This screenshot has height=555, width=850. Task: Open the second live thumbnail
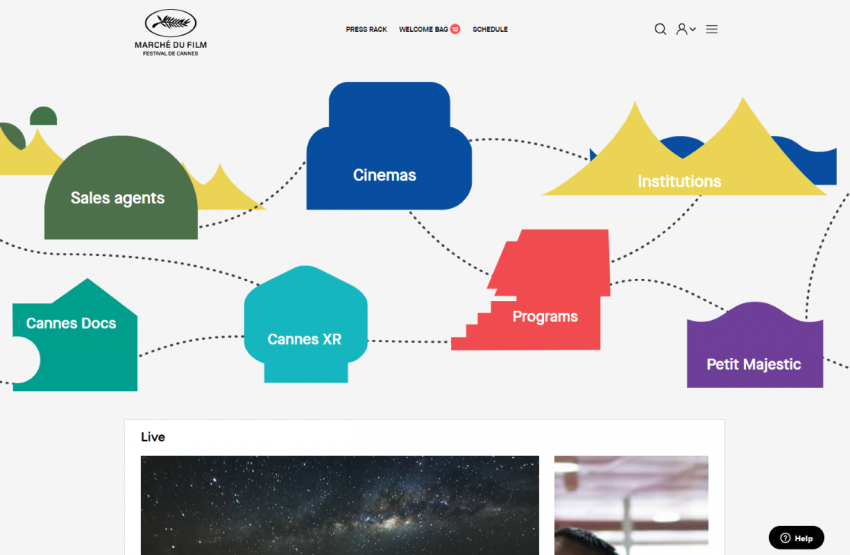click(631, 505)
